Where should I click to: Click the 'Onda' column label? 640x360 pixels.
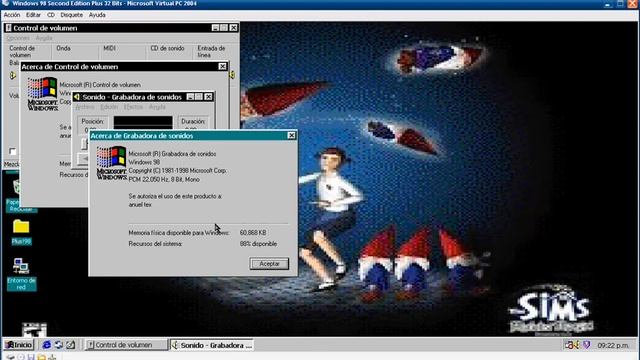click(63, 48)
